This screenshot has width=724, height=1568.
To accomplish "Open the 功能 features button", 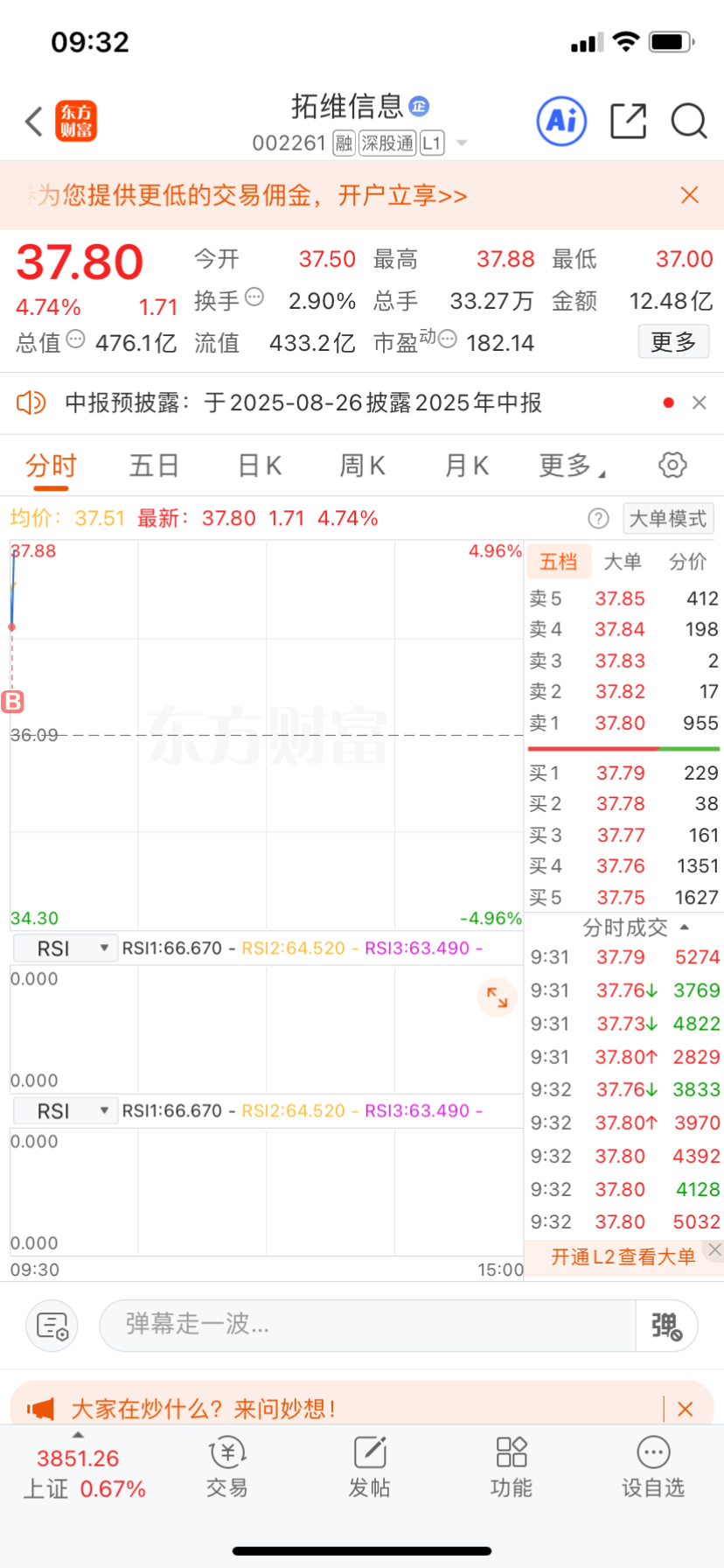I will click(511, 1466).
